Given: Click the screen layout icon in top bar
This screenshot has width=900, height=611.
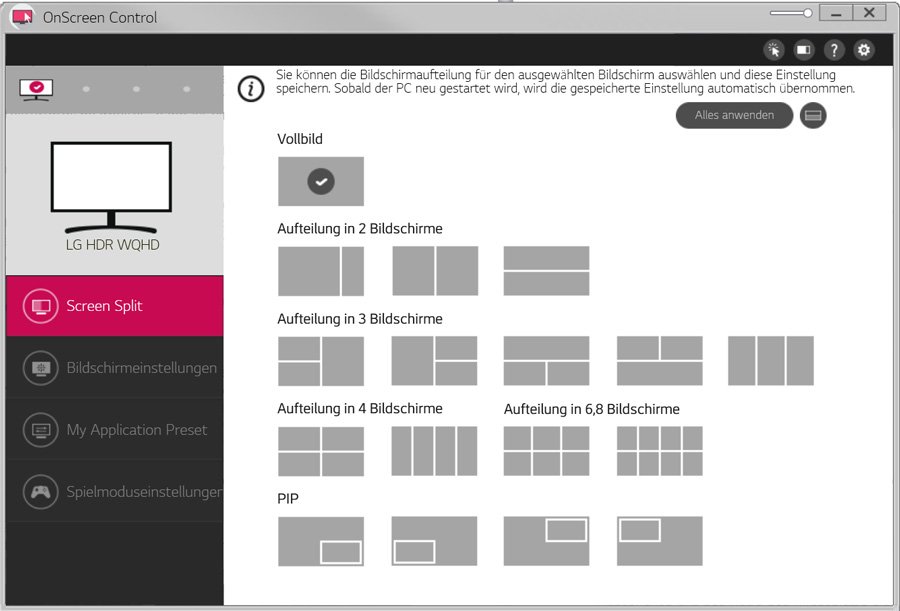Looking at the screenshot, I should [804, 50].
